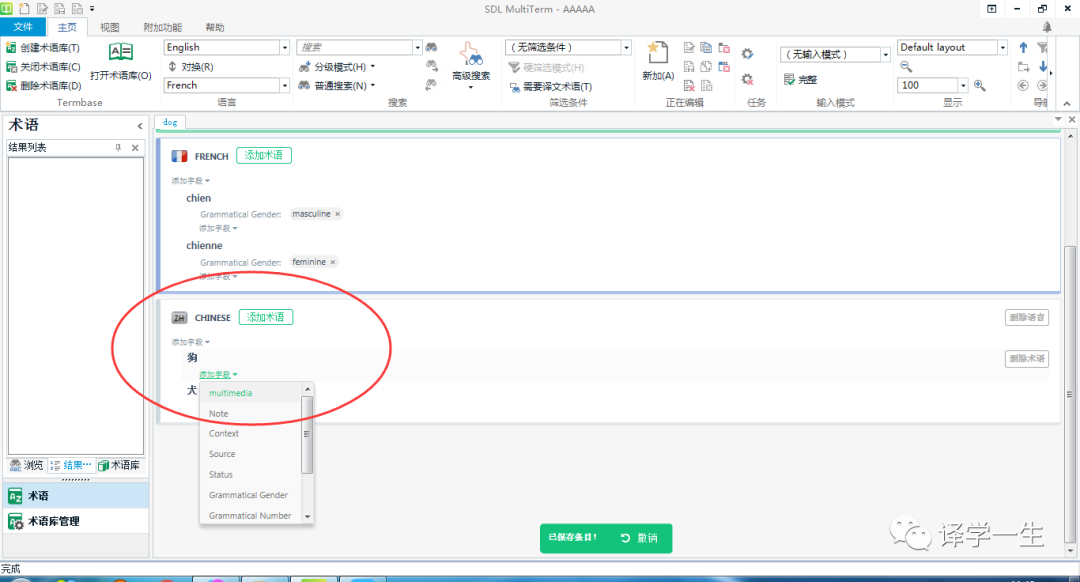Click the zoom in magnifier icon beside 100

click(x=979, y=85)
